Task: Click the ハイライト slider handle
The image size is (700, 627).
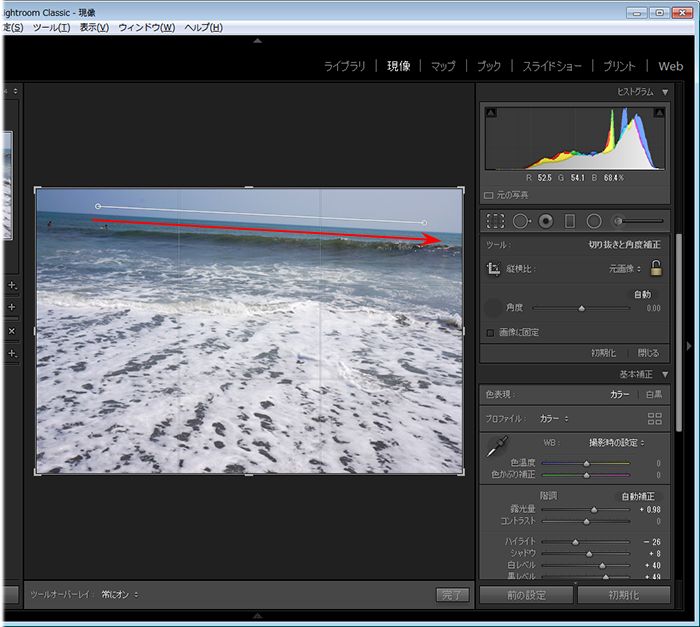Action: click(x=575, y=542)
